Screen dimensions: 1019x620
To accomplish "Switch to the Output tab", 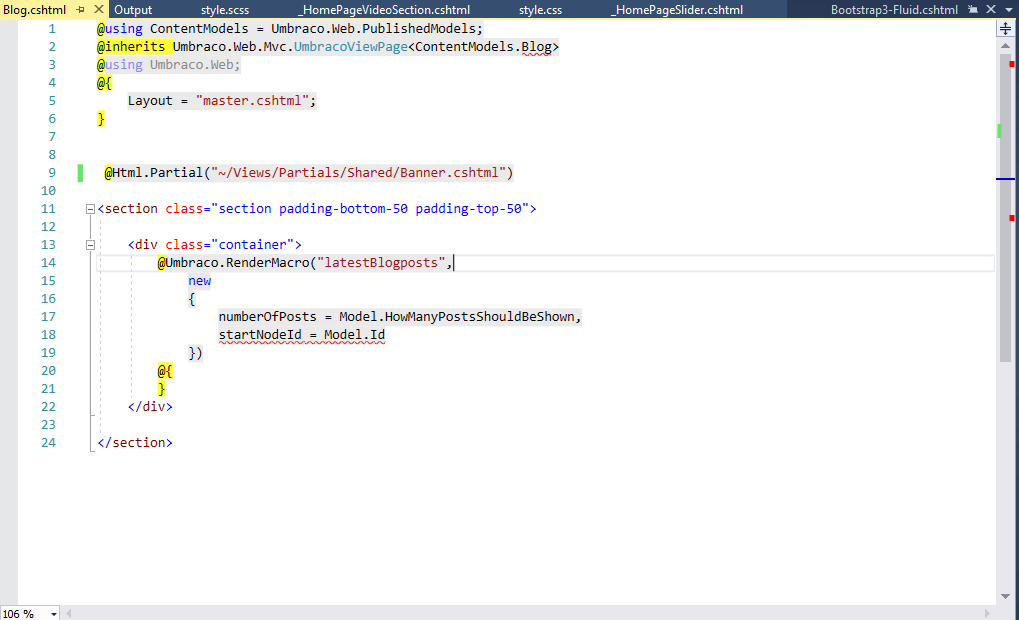I will 133,10.
